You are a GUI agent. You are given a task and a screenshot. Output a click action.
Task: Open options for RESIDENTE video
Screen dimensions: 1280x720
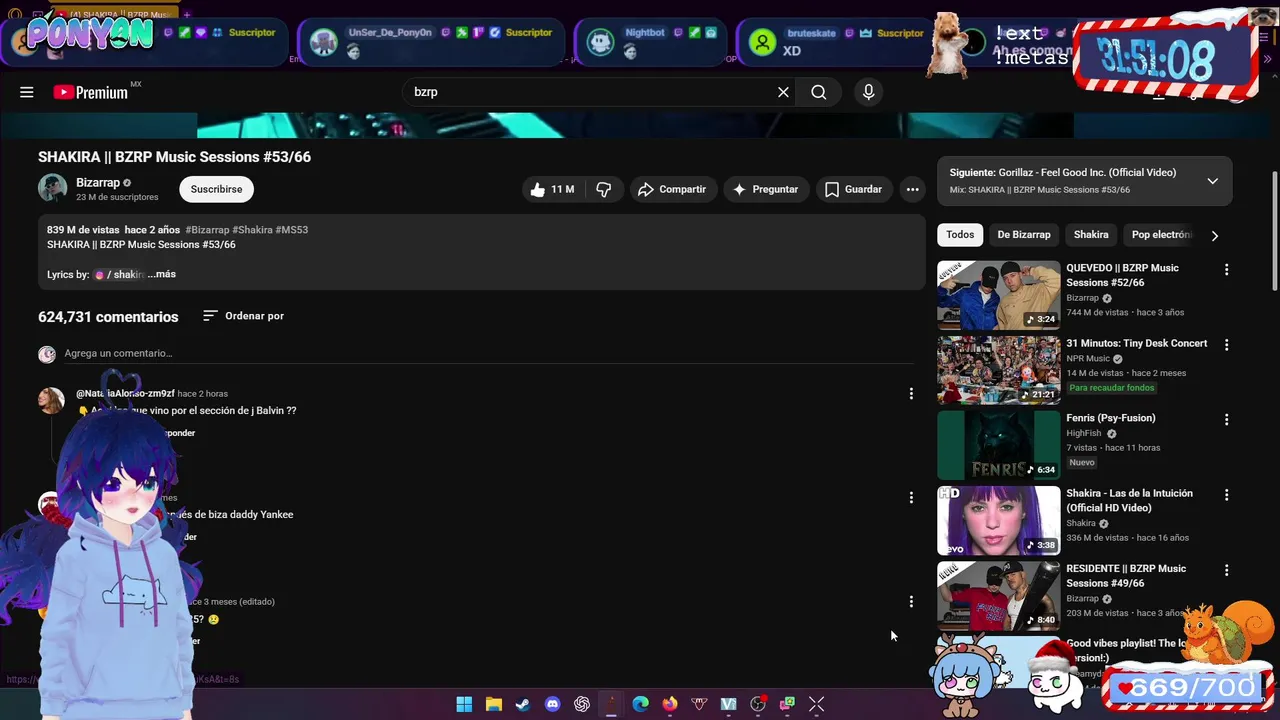coord(1226,570)
